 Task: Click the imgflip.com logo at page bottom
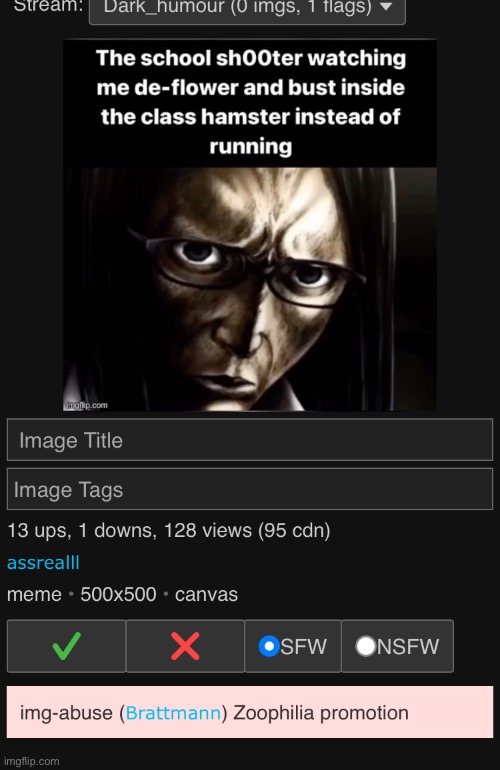(31, 761)
